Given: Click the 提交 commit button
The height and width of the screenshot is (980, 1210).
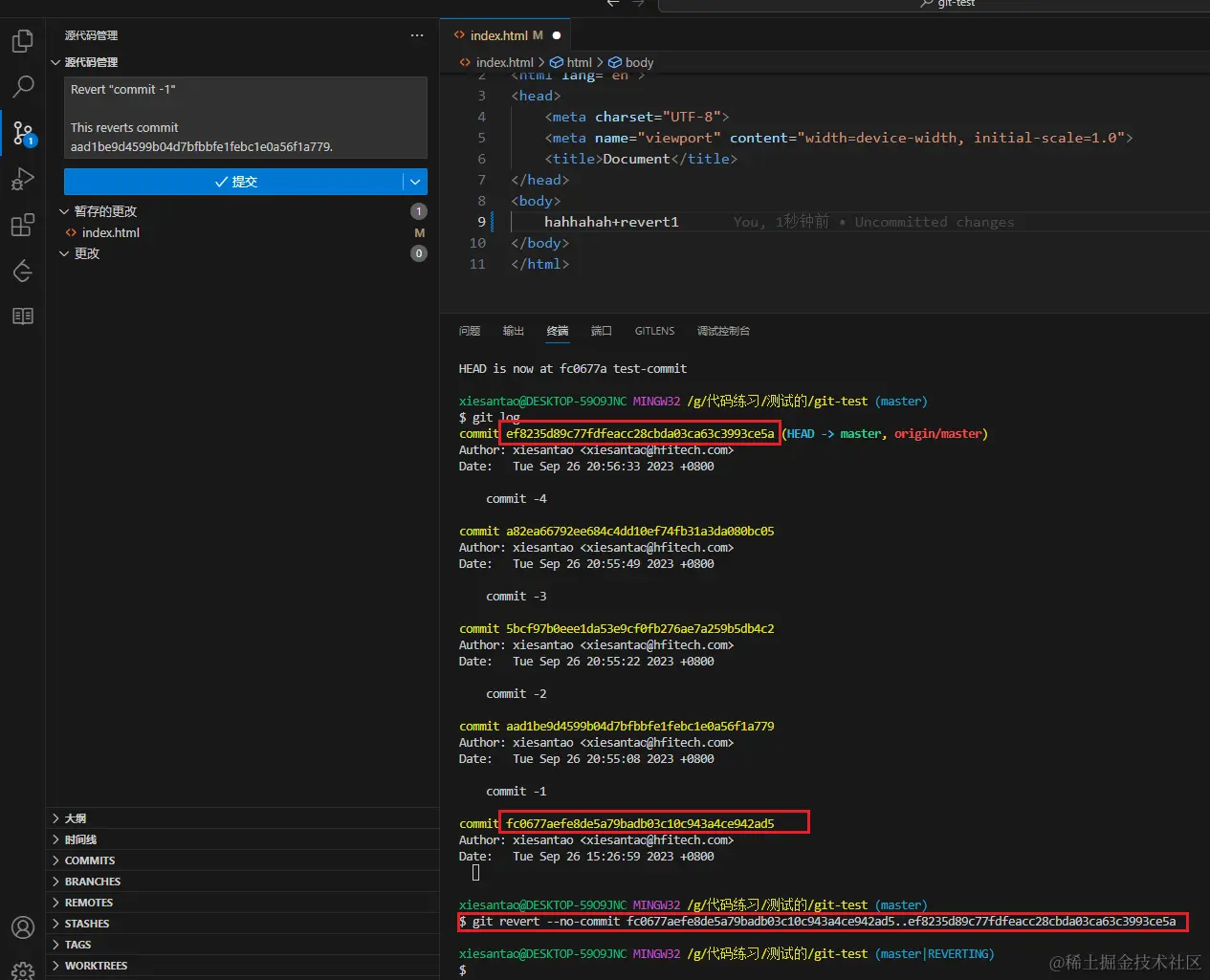Looking at the screenshot, I should (x=233, y=182).
